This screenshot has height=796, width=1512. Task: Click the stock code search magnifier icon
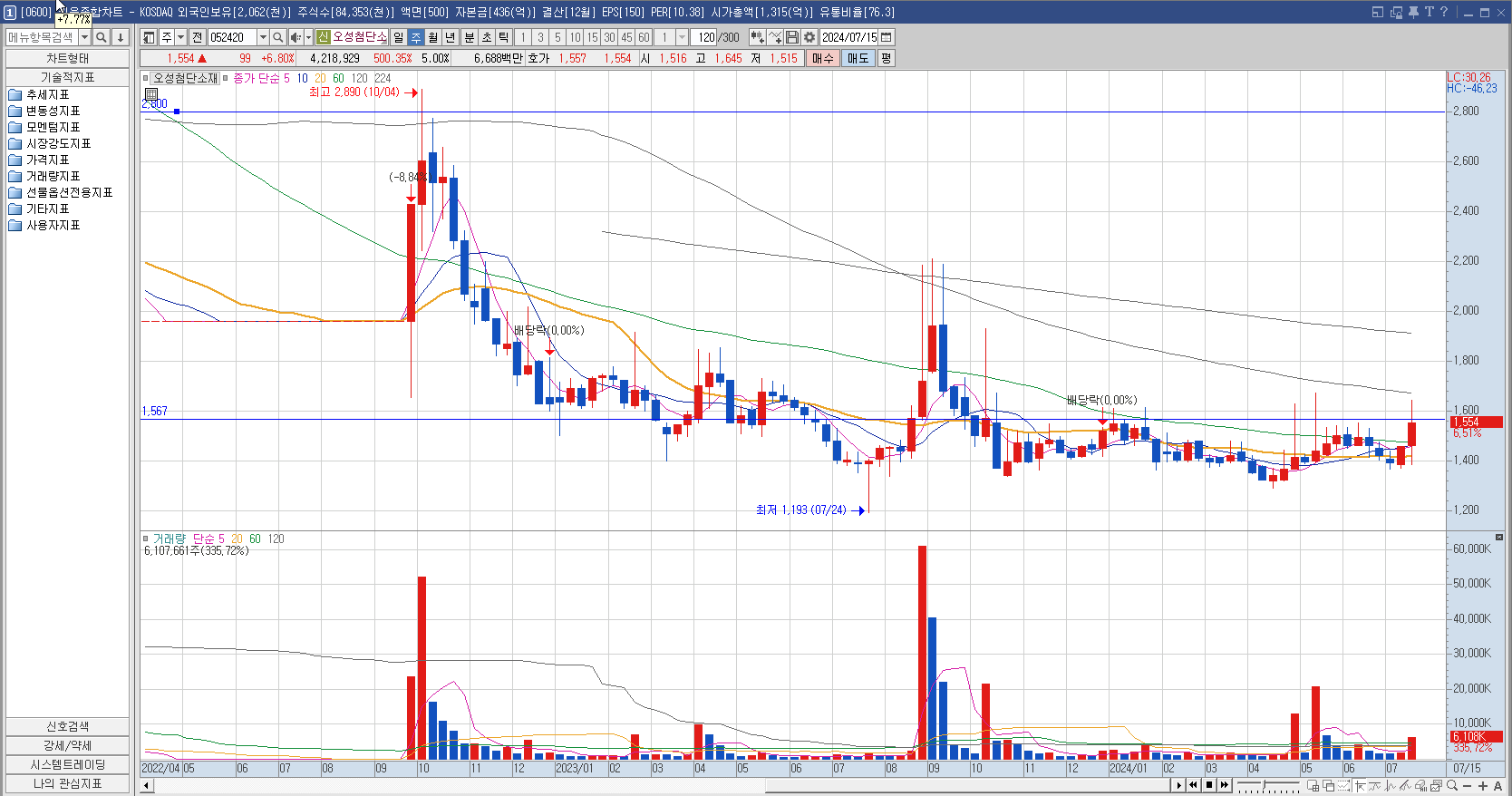click(278, 37)
